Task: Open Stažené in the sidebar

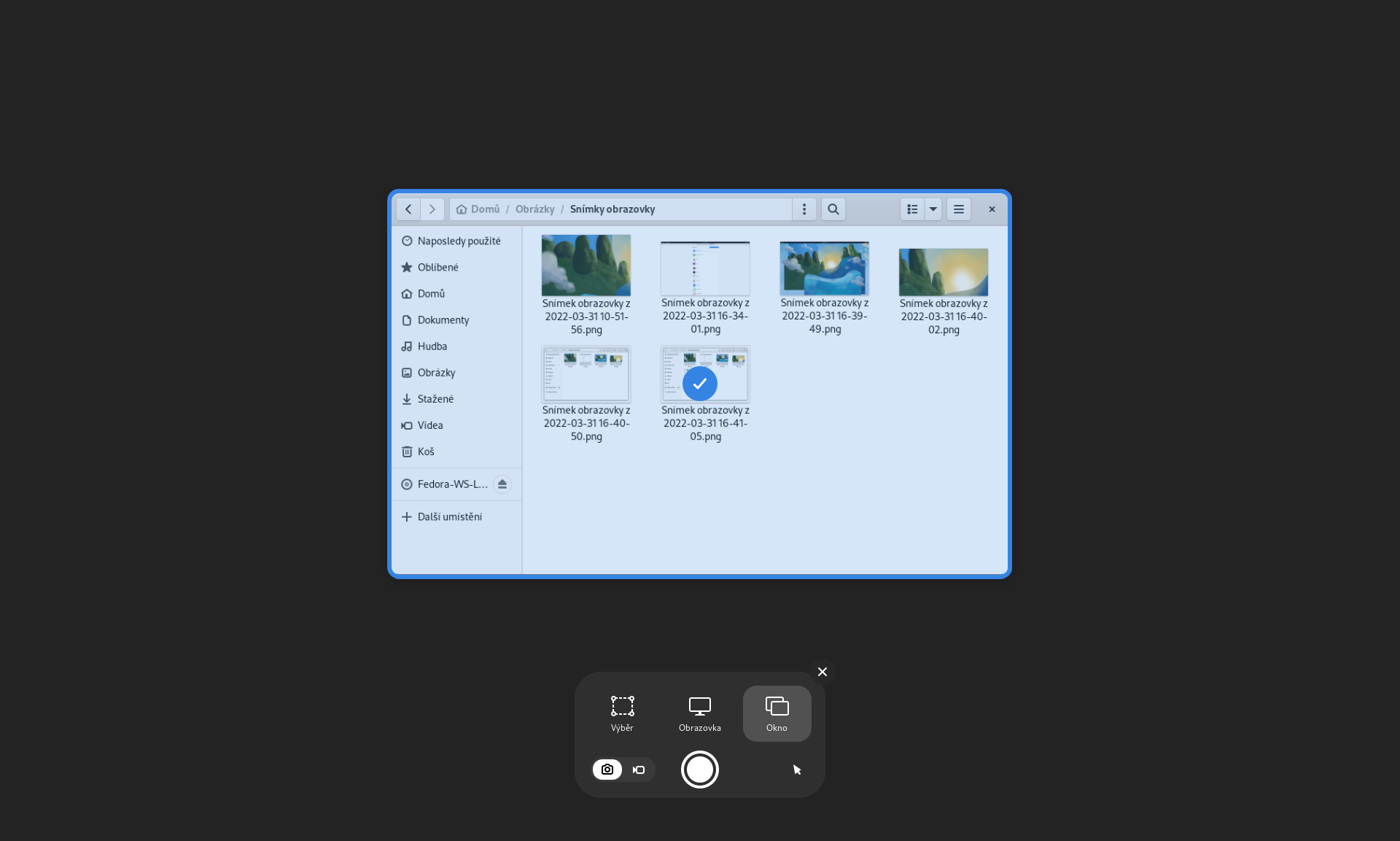Action: point(435,399)
